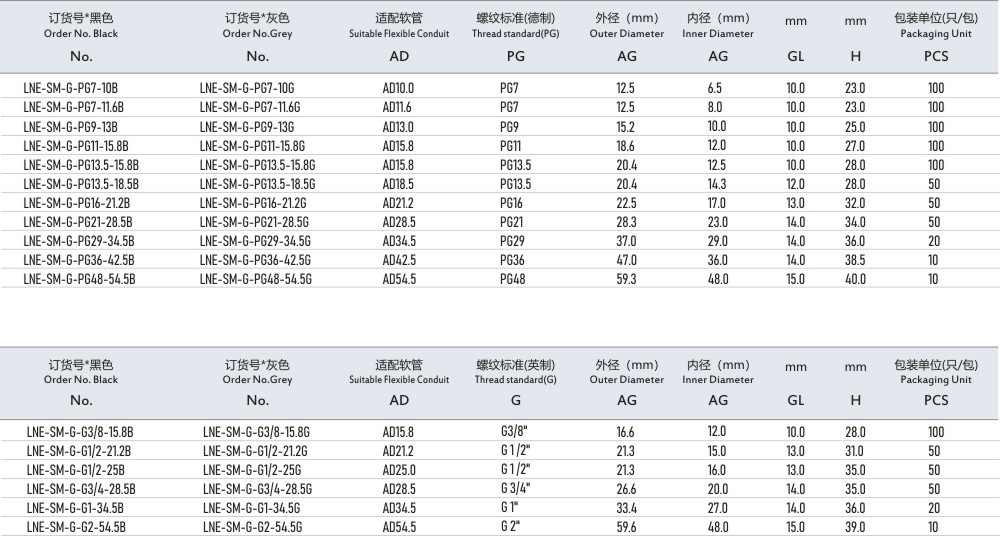Image resolution: width=1000 pixels, height=536 pixels.
Task: Click order number LNE-SM-G-PG16-21.2B
Action: pos(76,203)
